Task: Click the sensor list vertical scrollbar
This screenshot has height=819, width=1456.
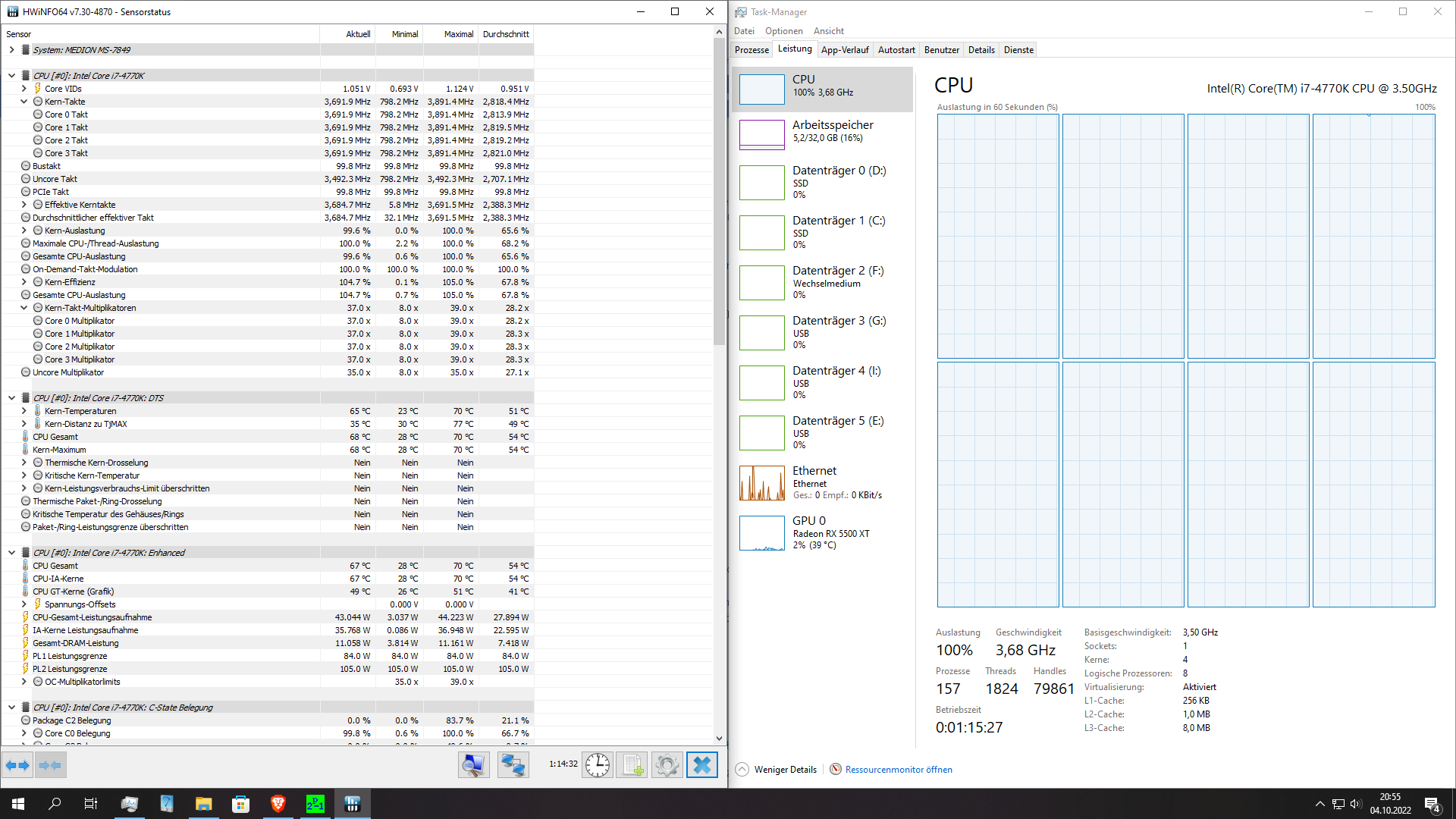Action: point(719,190)
